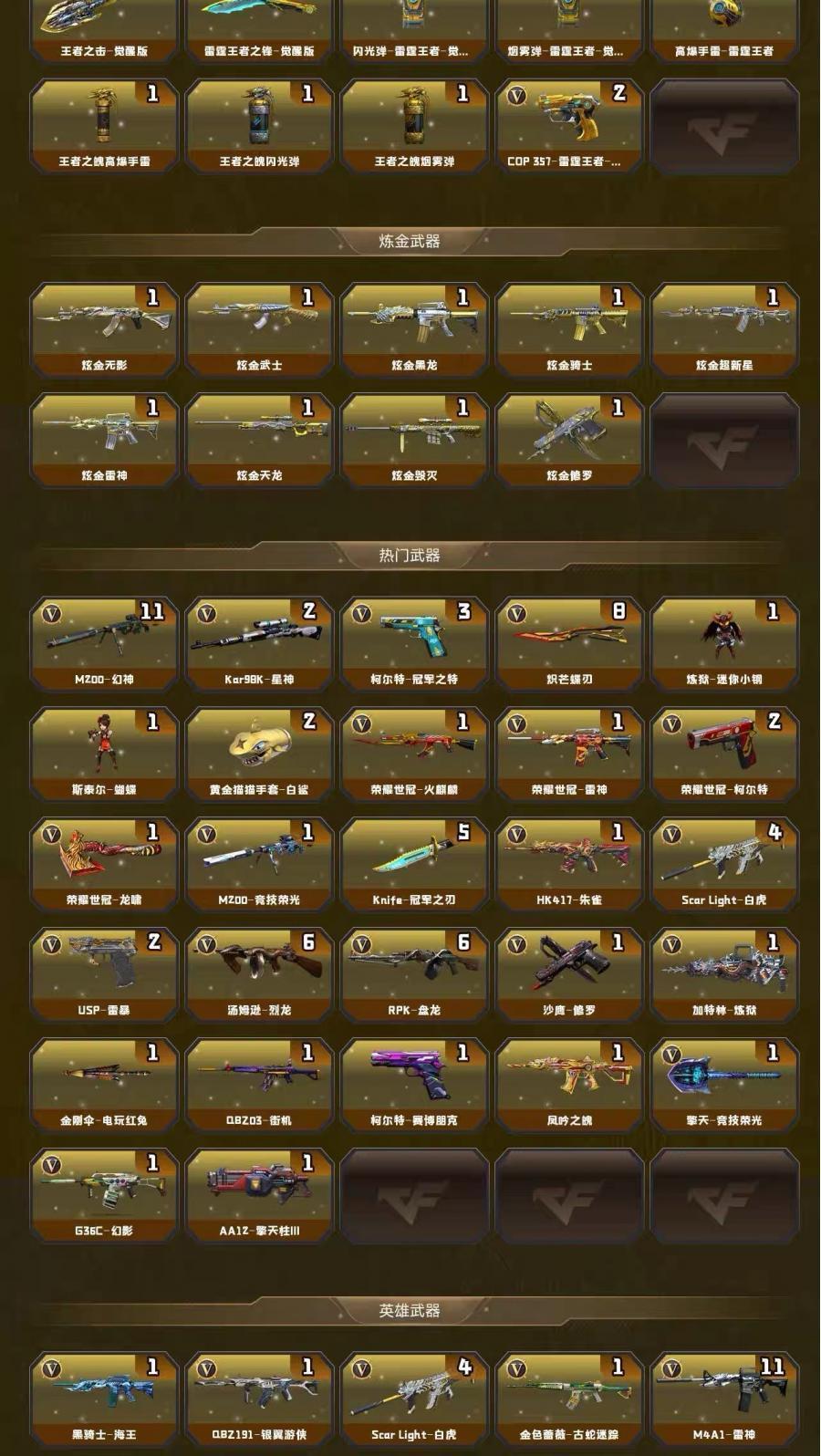This screenshot has height=1456, width=821.
Task: Select the COP 357-雷霆王者 revolver
Action: click(569, 127)
